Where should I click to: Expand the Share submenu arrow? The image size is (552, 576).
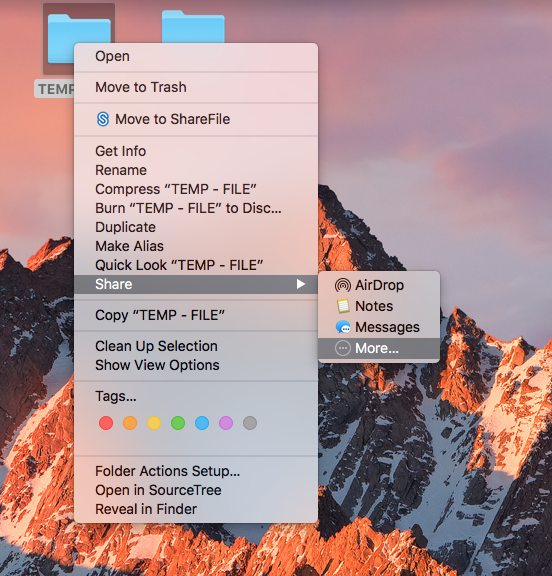[301, 284]
